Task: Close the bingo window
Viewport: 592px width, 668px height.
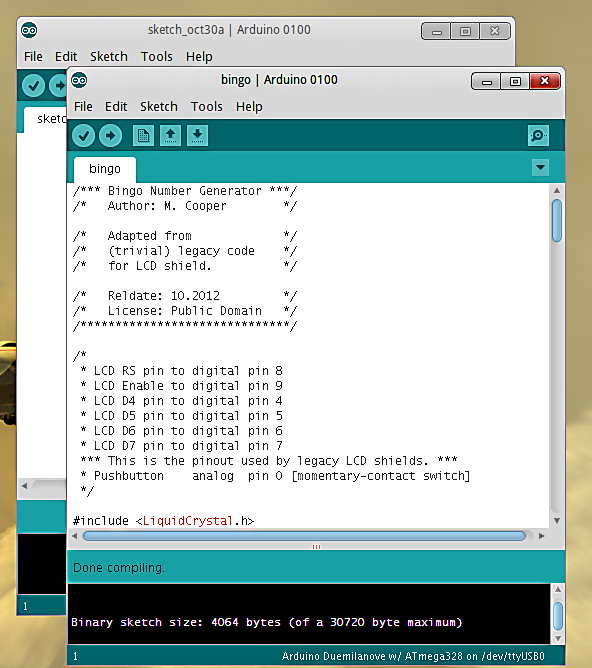Action: click(x=544, y=81)
